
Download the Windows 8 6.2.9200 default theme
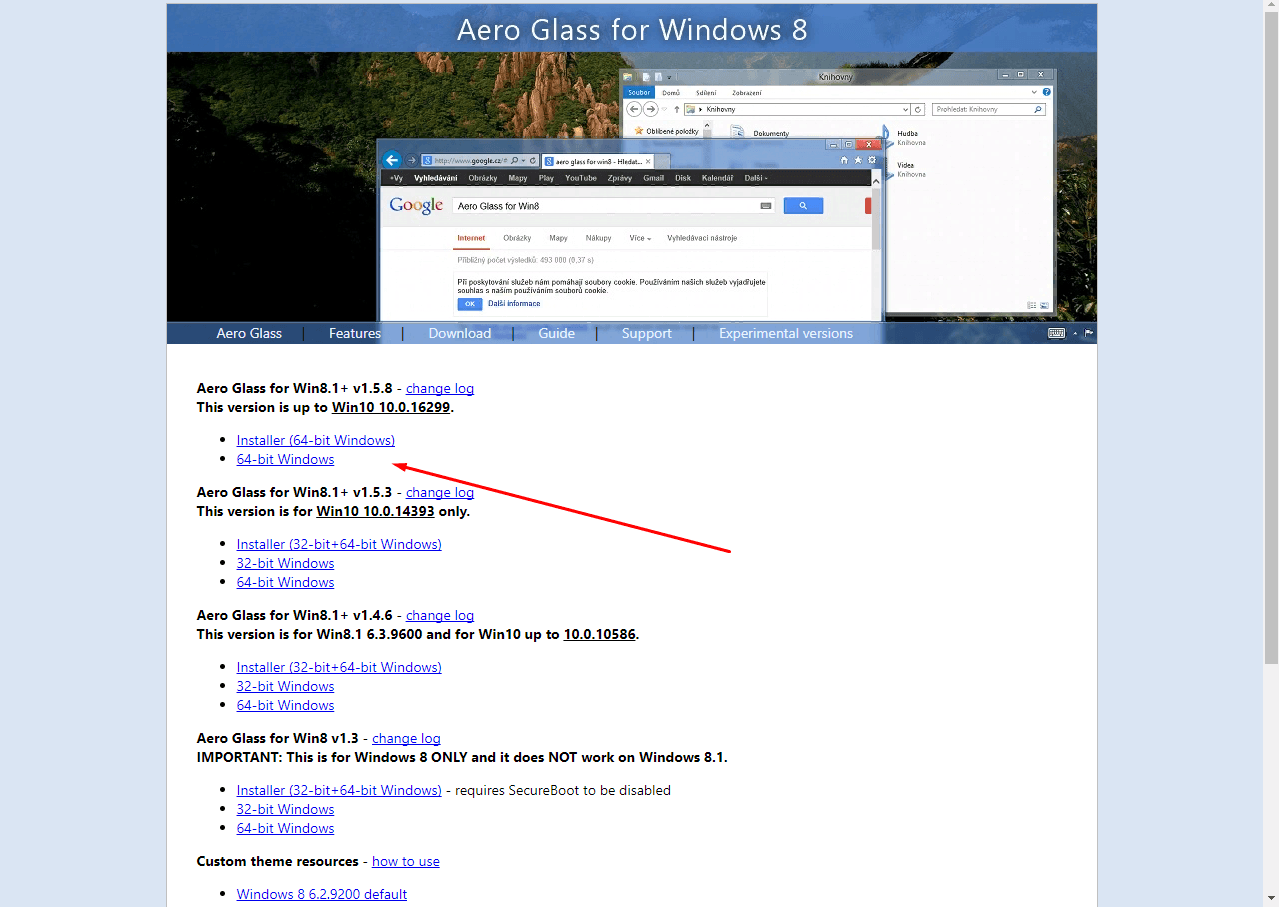coord(322,894)
